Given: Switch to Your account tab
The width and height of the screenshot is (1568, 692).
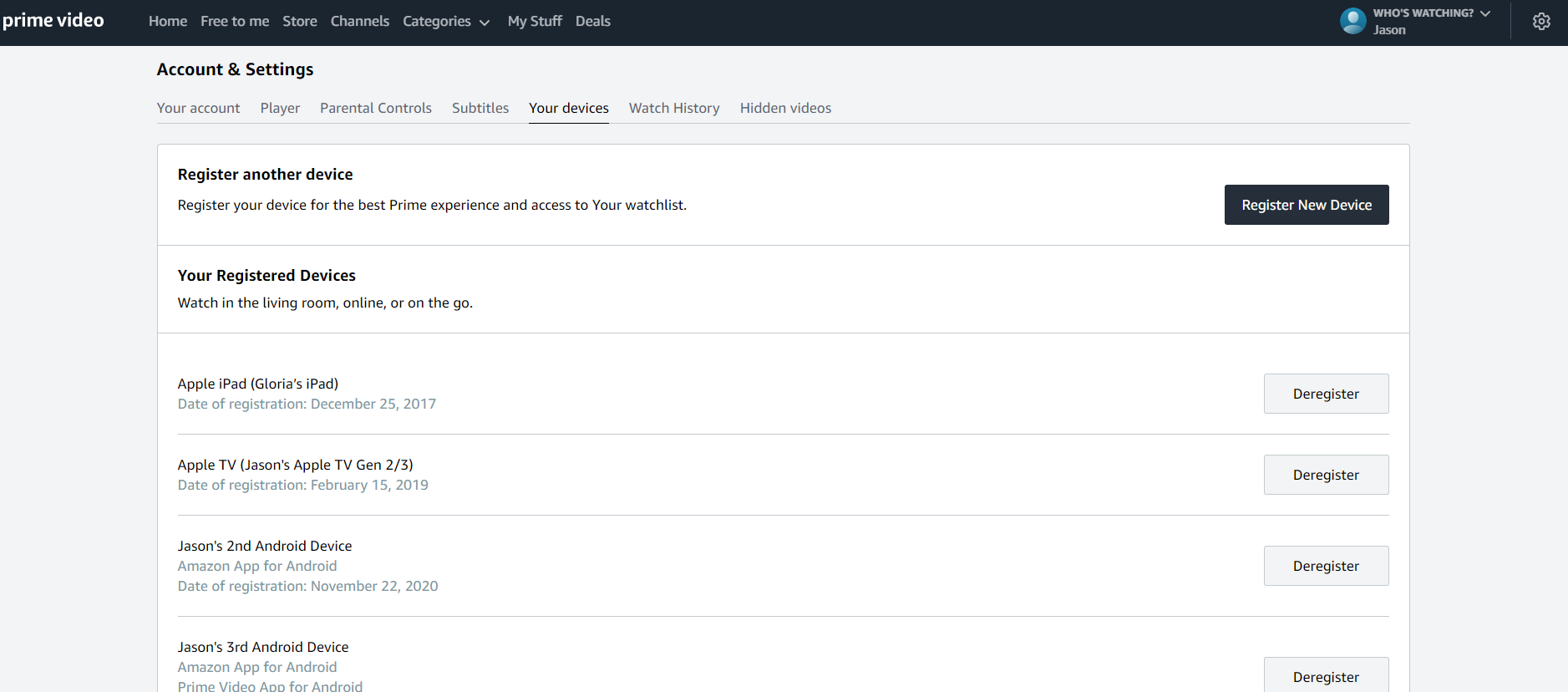Looking at the screenshot, I should (x=198, y=108).
